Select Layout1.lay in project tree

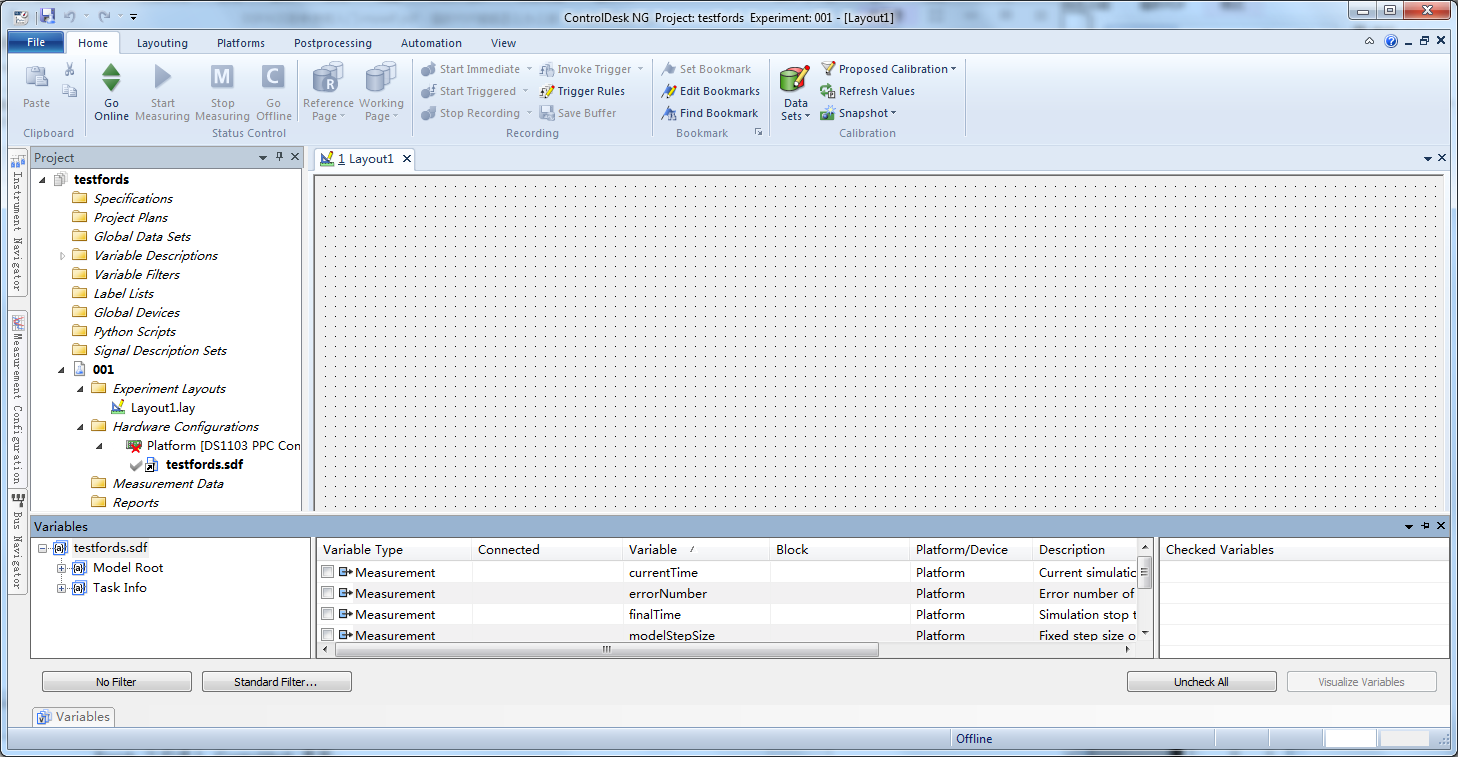(163, 408)
